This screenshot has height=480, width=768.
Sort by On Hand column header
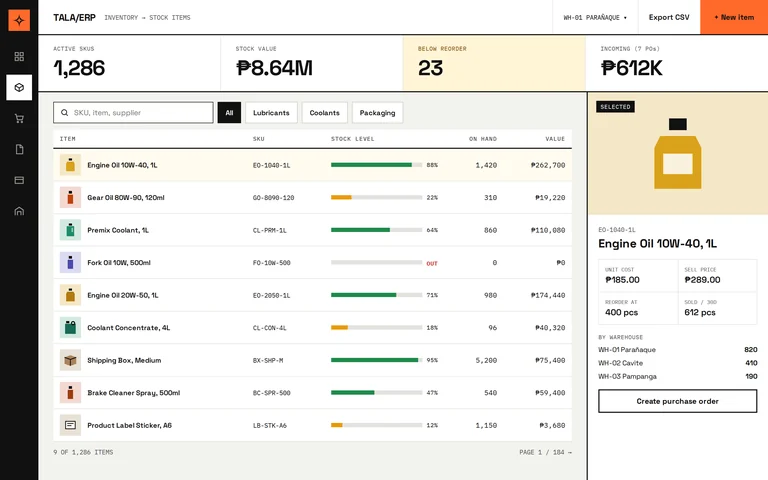483,139
